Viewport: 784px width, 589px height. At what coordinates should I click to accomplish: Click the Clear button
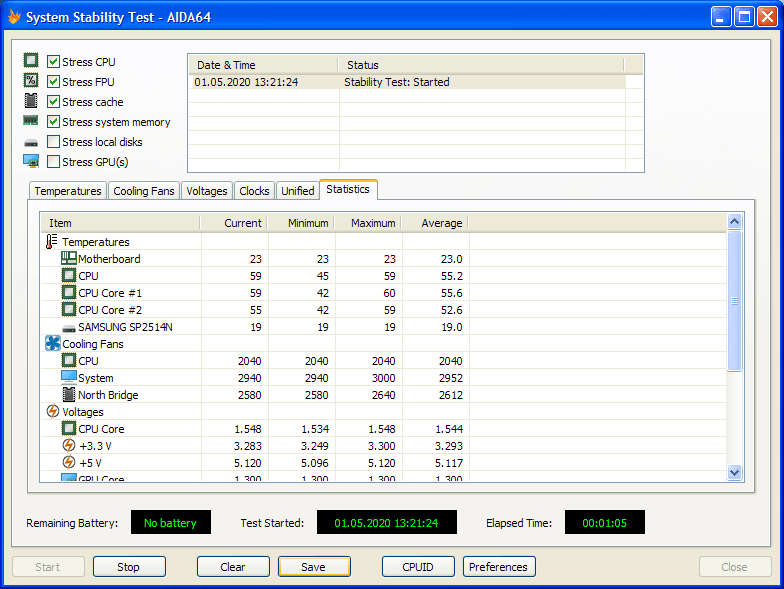(233, 566)
